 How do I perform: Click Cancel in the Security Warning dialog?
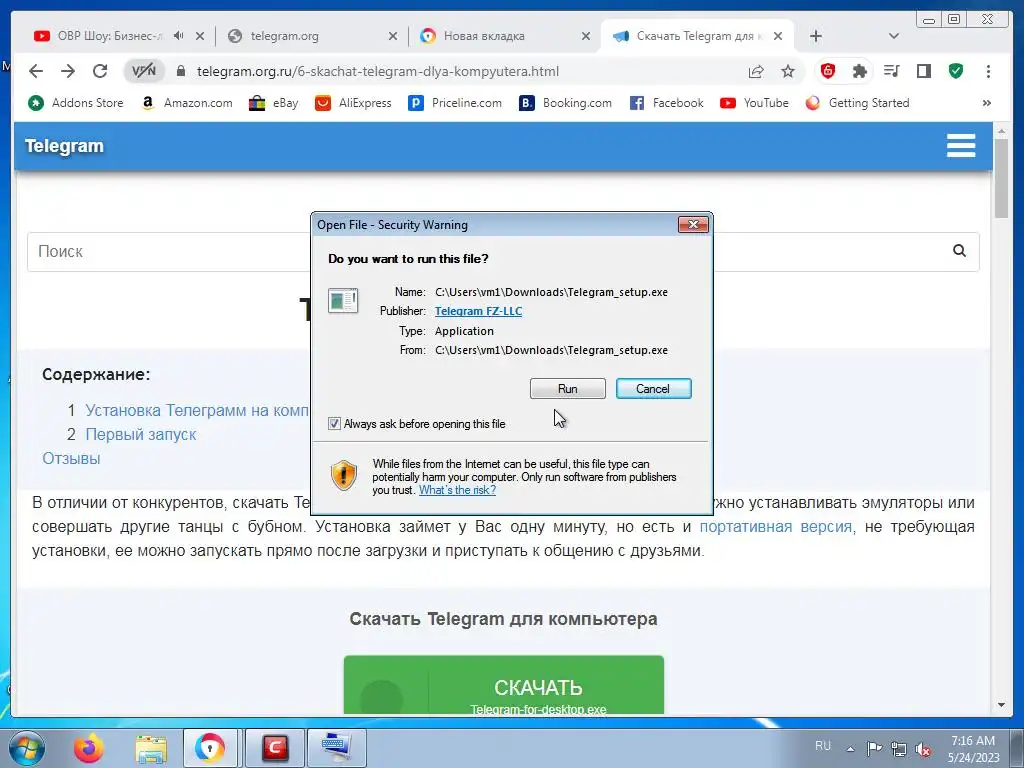click(653, 389)
